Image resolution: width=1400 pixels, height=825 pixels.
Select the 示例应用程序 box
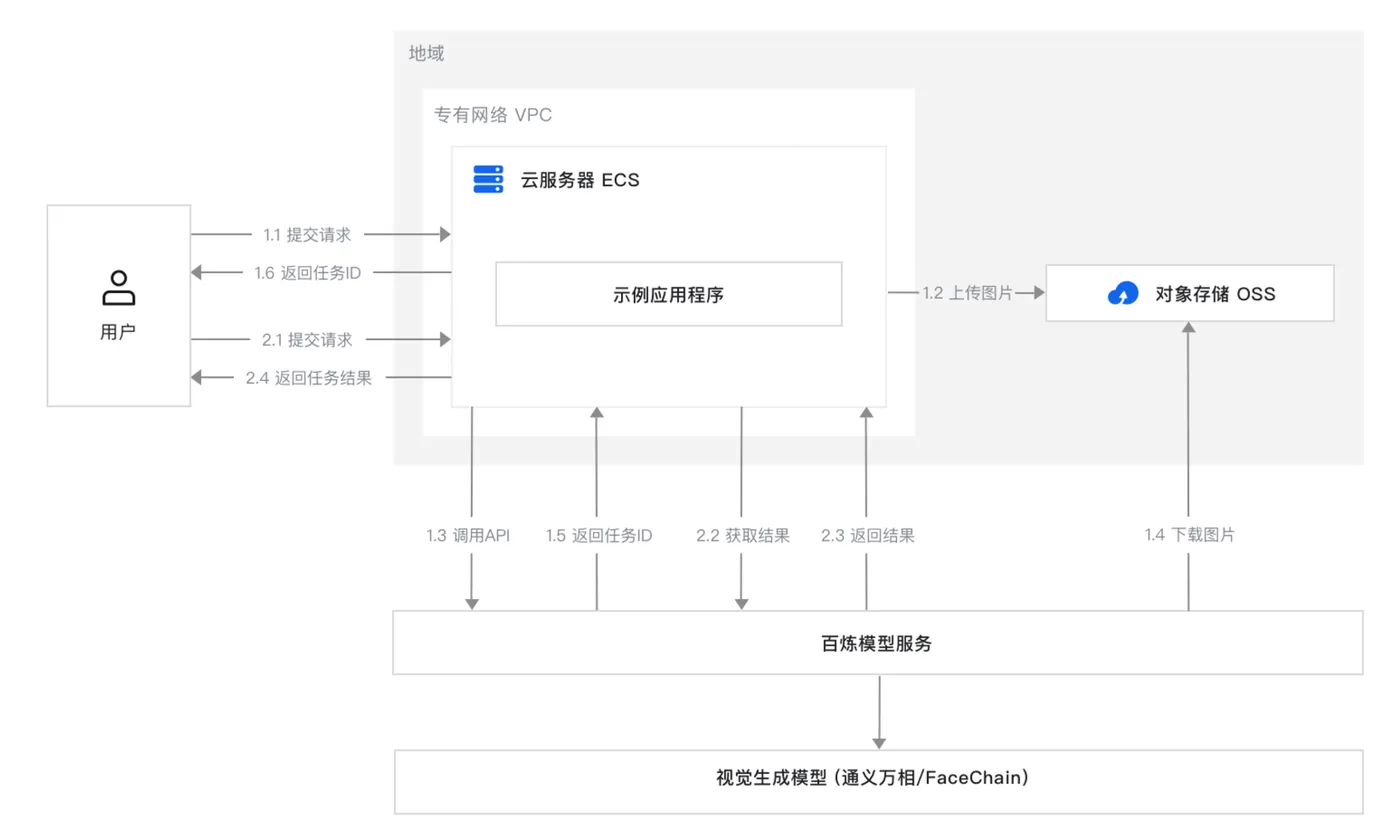pyautogui.click(x=669, y=294)
